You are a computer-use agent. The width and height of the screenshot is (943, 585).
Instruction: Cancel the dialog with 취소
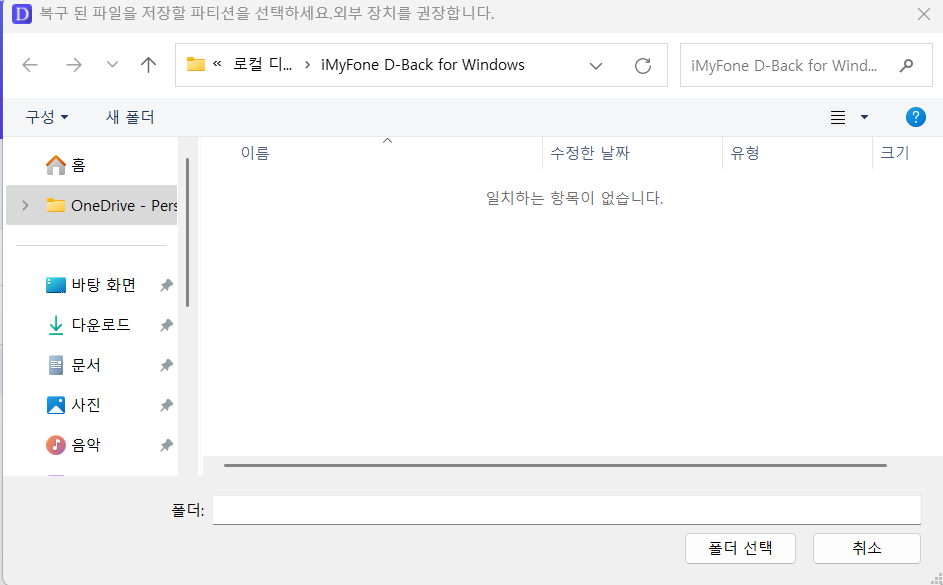(867, 548)
